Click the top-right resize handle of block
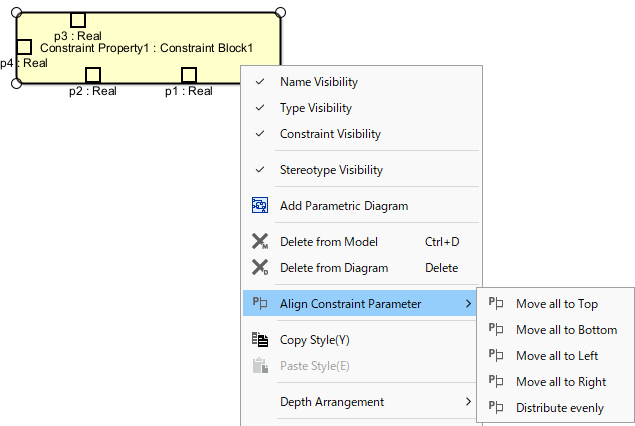The image size is (635, 426). [x=280, y=13]
